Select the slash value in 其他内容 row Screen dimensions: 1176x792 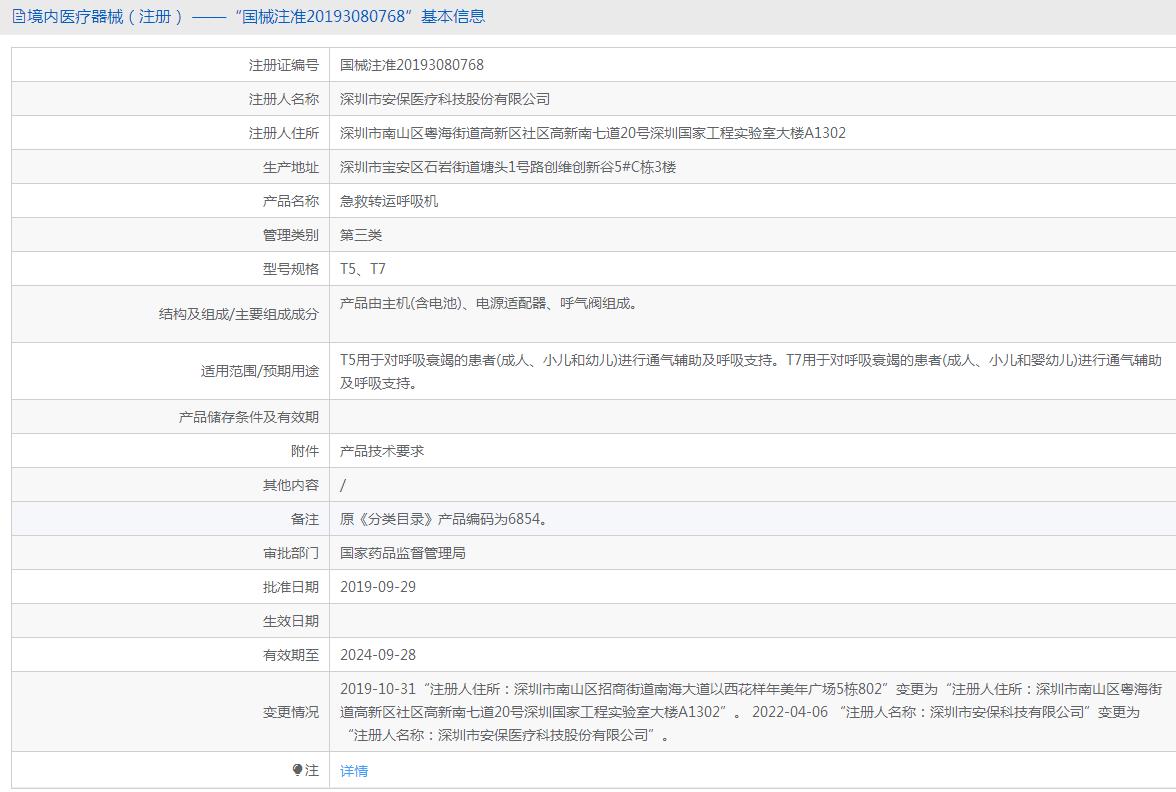click(x=343, y=485)
